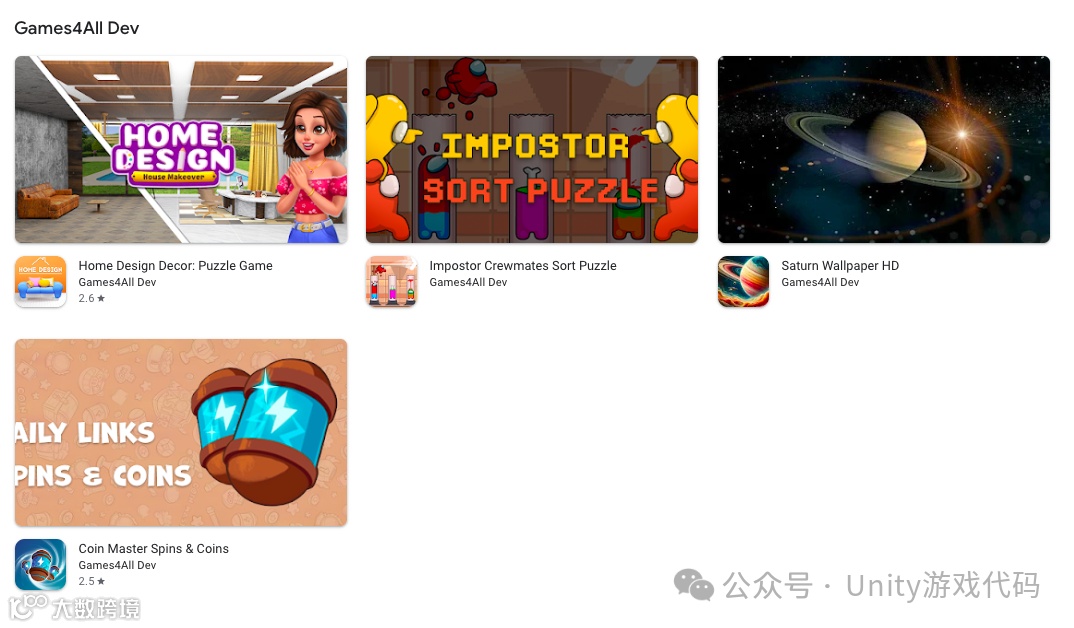1074x628 pixels.
Task: Click Games4All Dev under Impostor Crewmates
Action: point(468,282)
